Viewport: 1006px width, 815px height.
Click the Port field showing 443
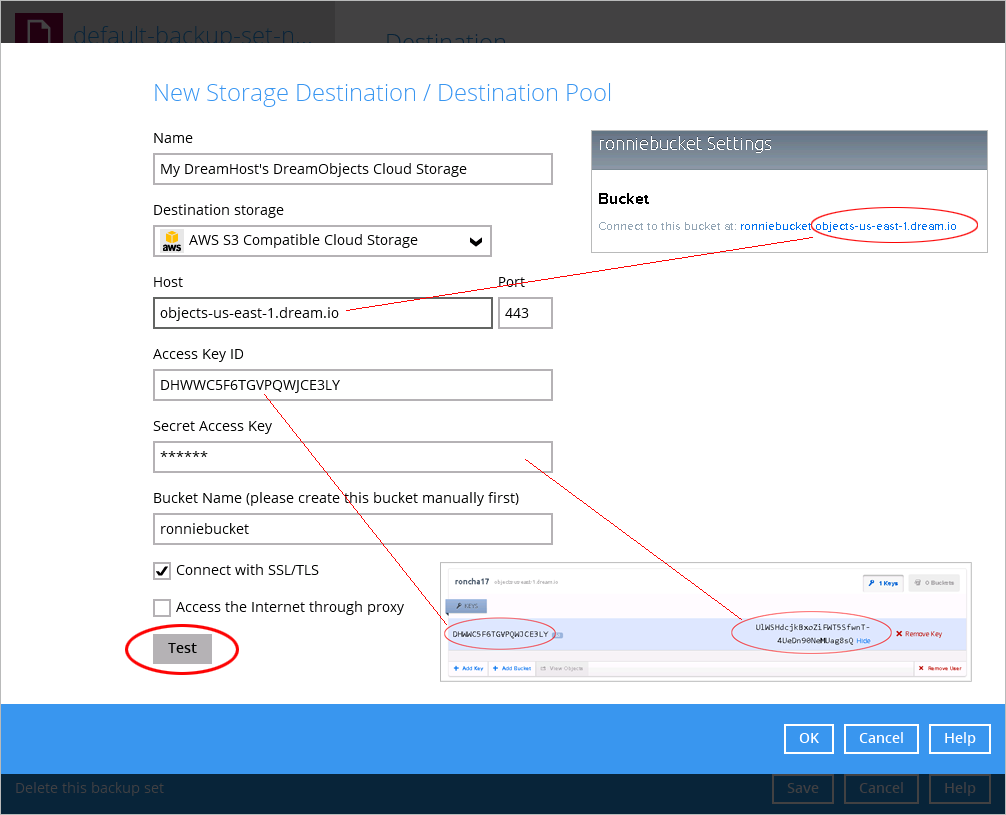[x=525, y=313]
